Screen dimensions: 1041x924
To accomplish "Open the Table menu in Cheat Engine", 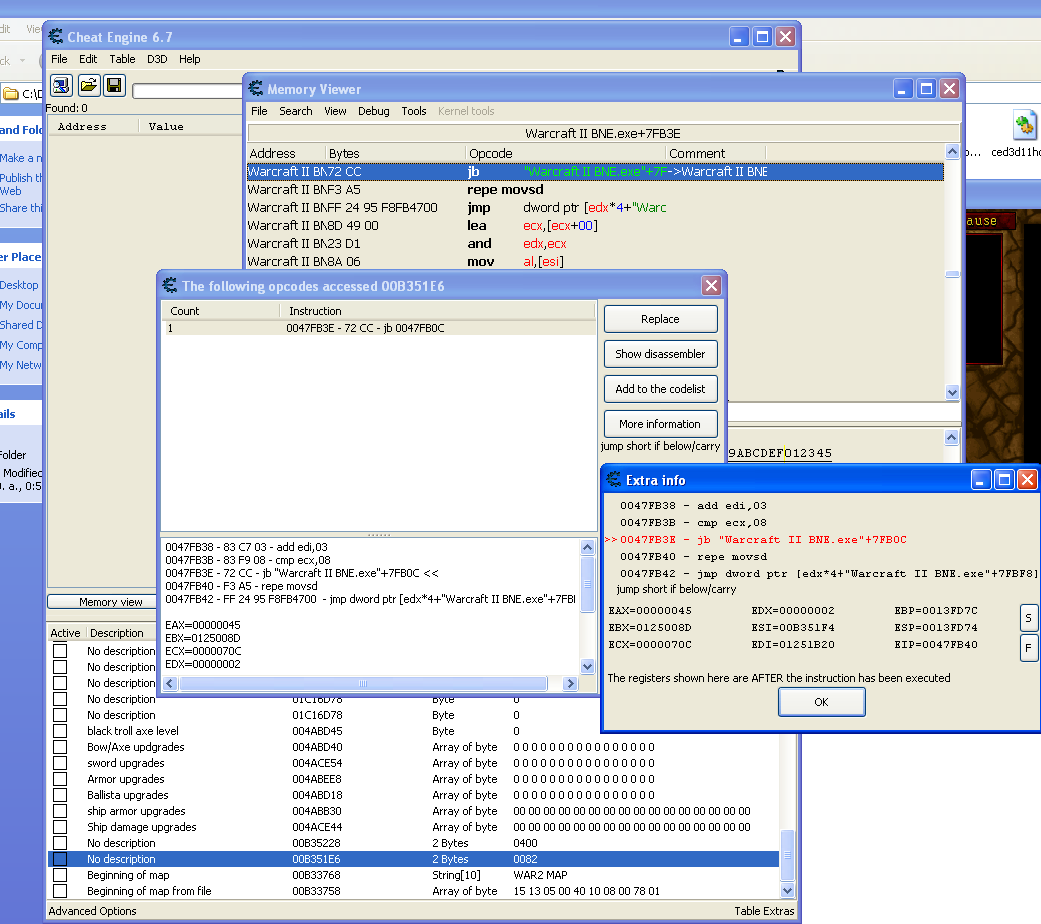I will pos(122,59).
